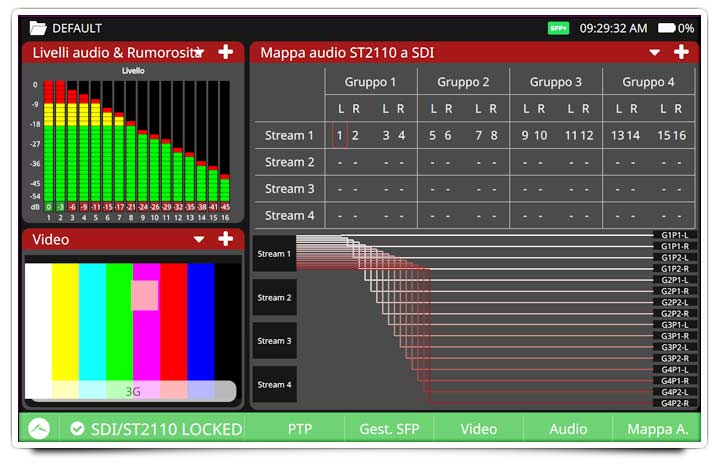This screenshot has height=466, width=720.
Task: Select the G2P2-R output label
Action: click(x=675, y=314)
